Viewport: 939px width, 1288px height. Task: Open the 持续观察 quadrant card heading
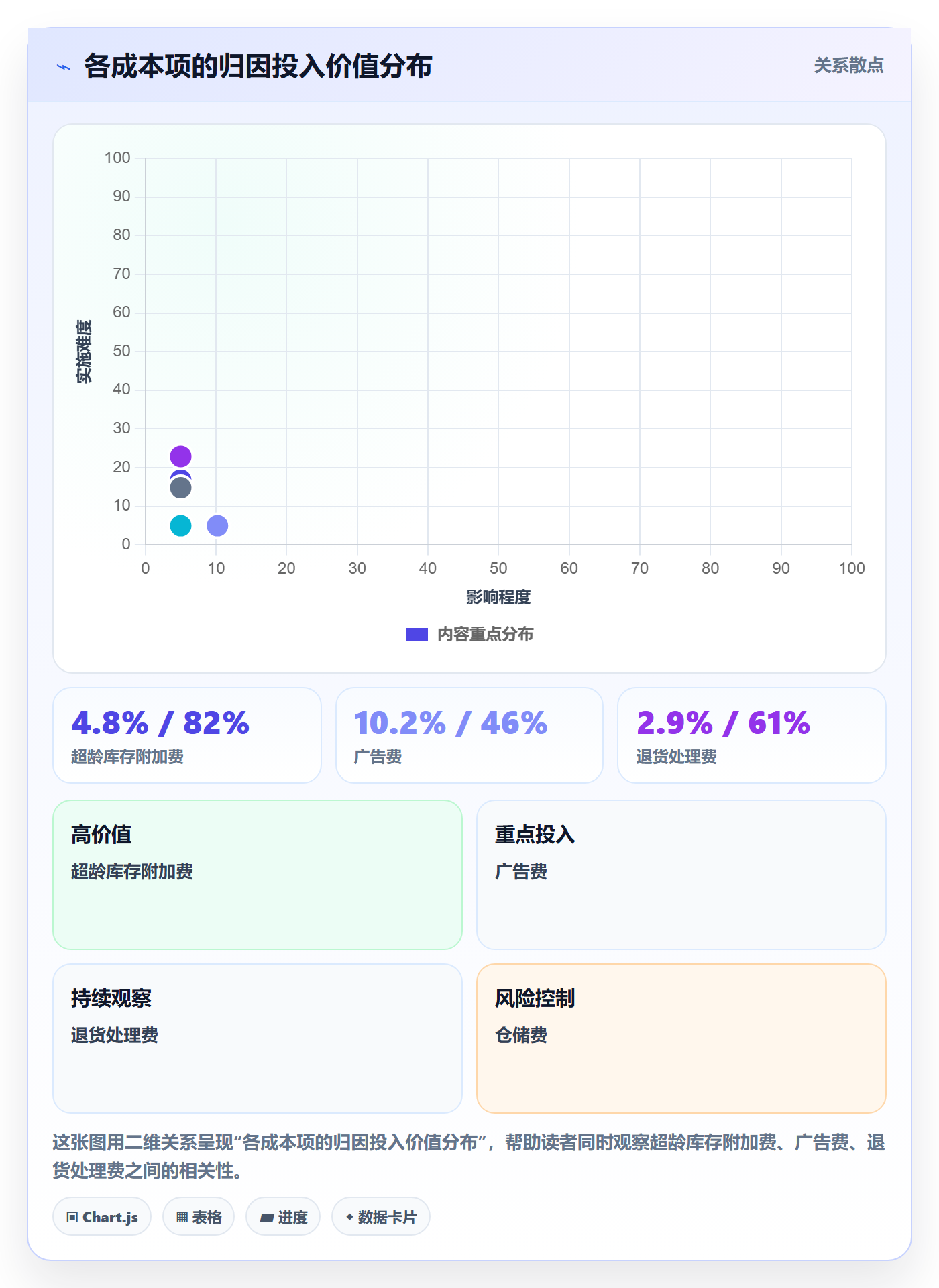coord(111,998)
